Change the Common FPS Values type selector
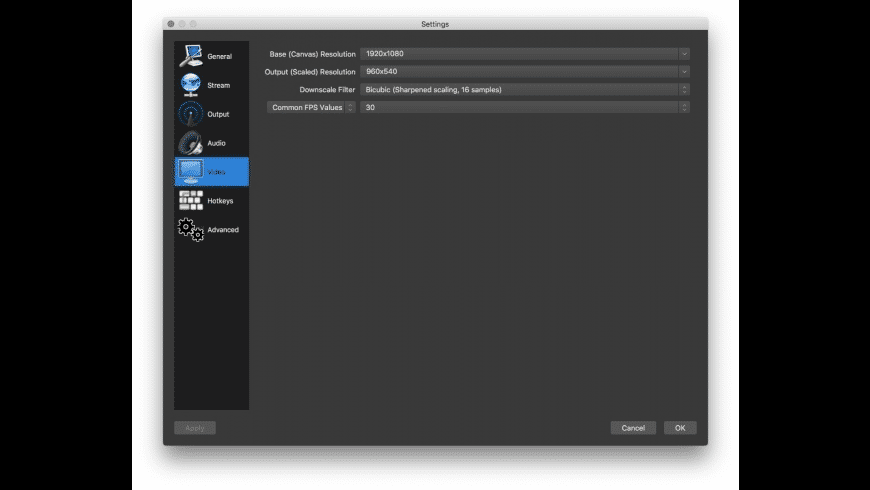Viewport: 870px width, 490px height. (311, 107)
